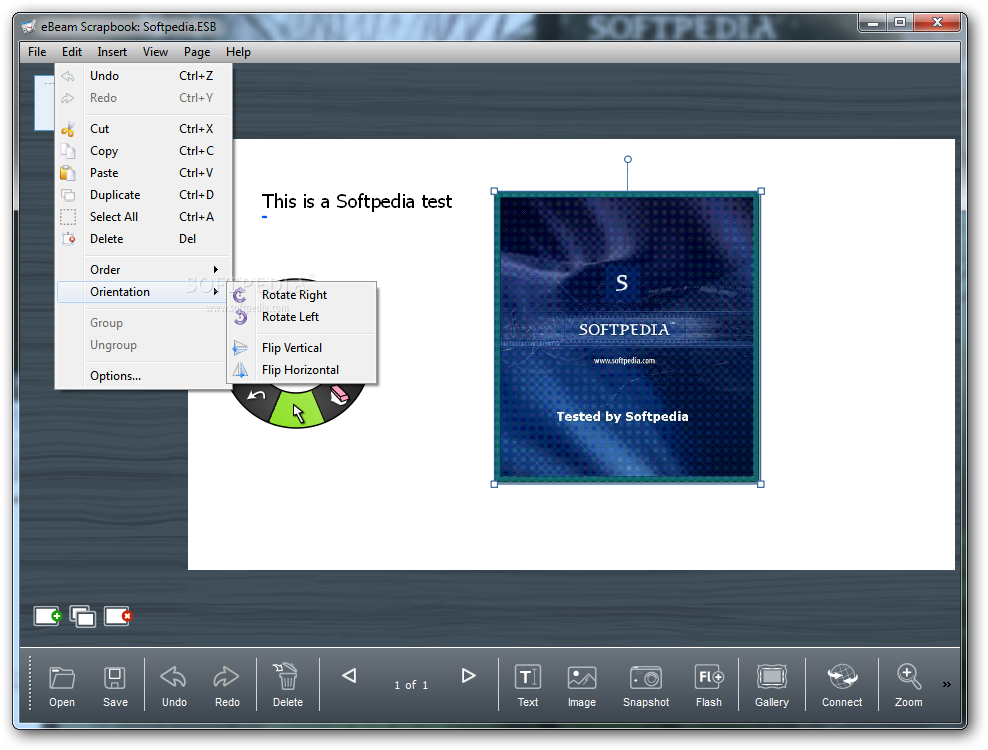Go to the previous page with the left triangle
Image resolution: width=988 pixels, height=750 pixels.
[x=350, y=676]
